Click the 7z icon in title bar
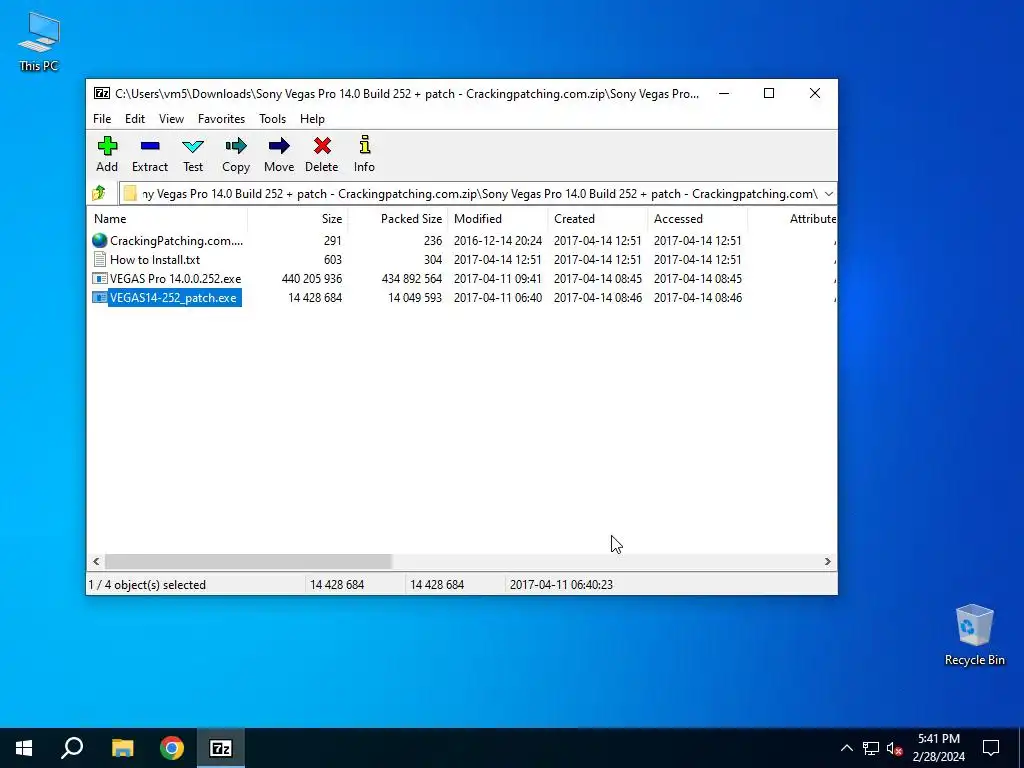The width and height of the screenshot is (1024, 768). click(102, 93)
